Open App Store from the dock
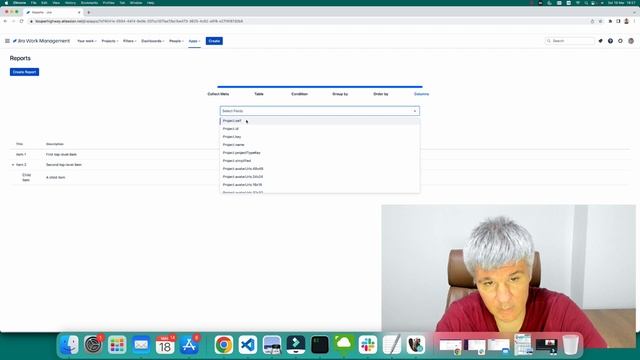The width and height of the screenshot is (640, 360). click(189, 345)
